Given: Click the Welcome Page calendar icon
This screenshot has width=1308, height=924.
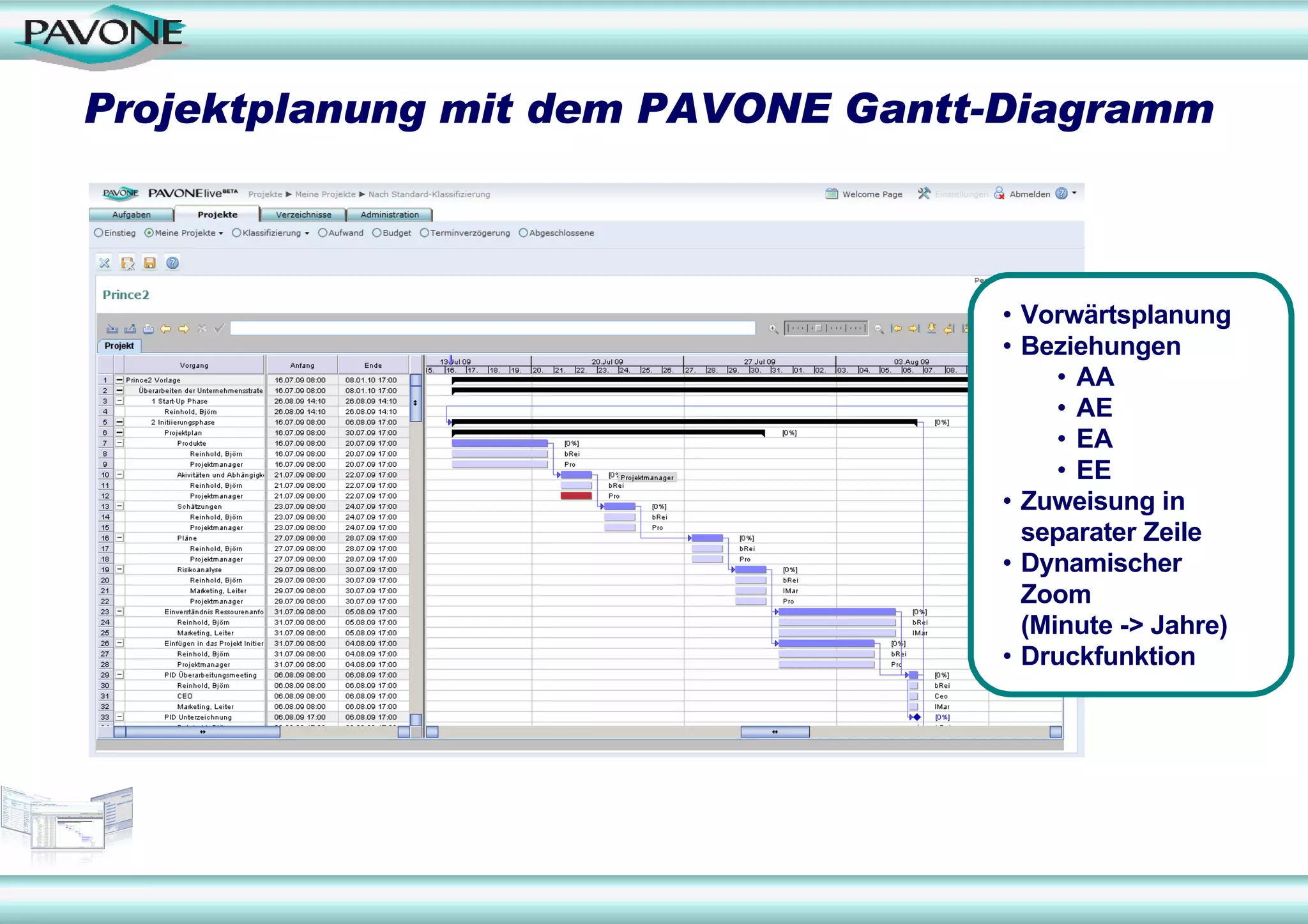Looking at the screenshot, I should click(x=832, y=193).
